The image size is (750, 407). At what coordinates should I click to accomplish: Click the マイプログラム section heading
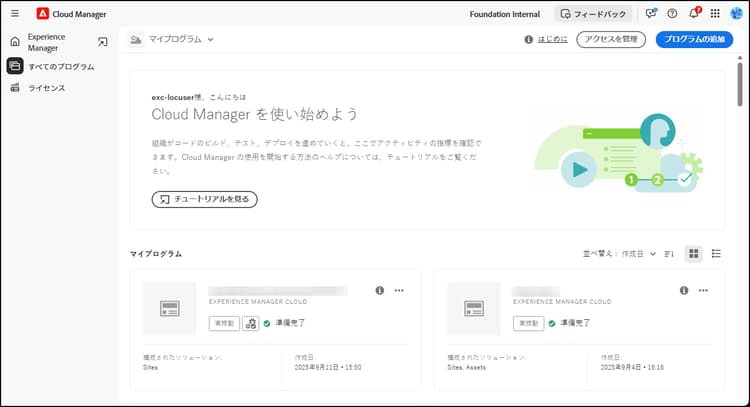click(156, 254)
